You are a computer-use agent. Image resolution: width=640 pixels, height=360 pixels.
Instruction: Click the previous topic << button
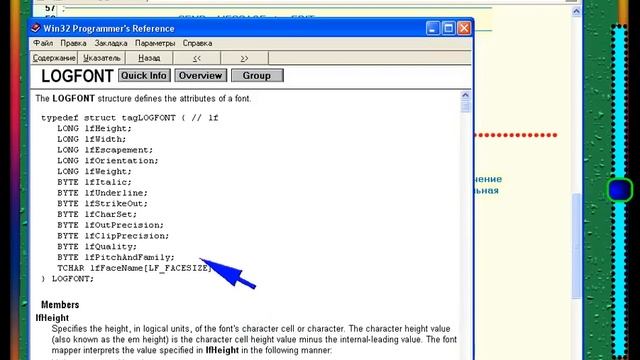click(x=197, y=58)
